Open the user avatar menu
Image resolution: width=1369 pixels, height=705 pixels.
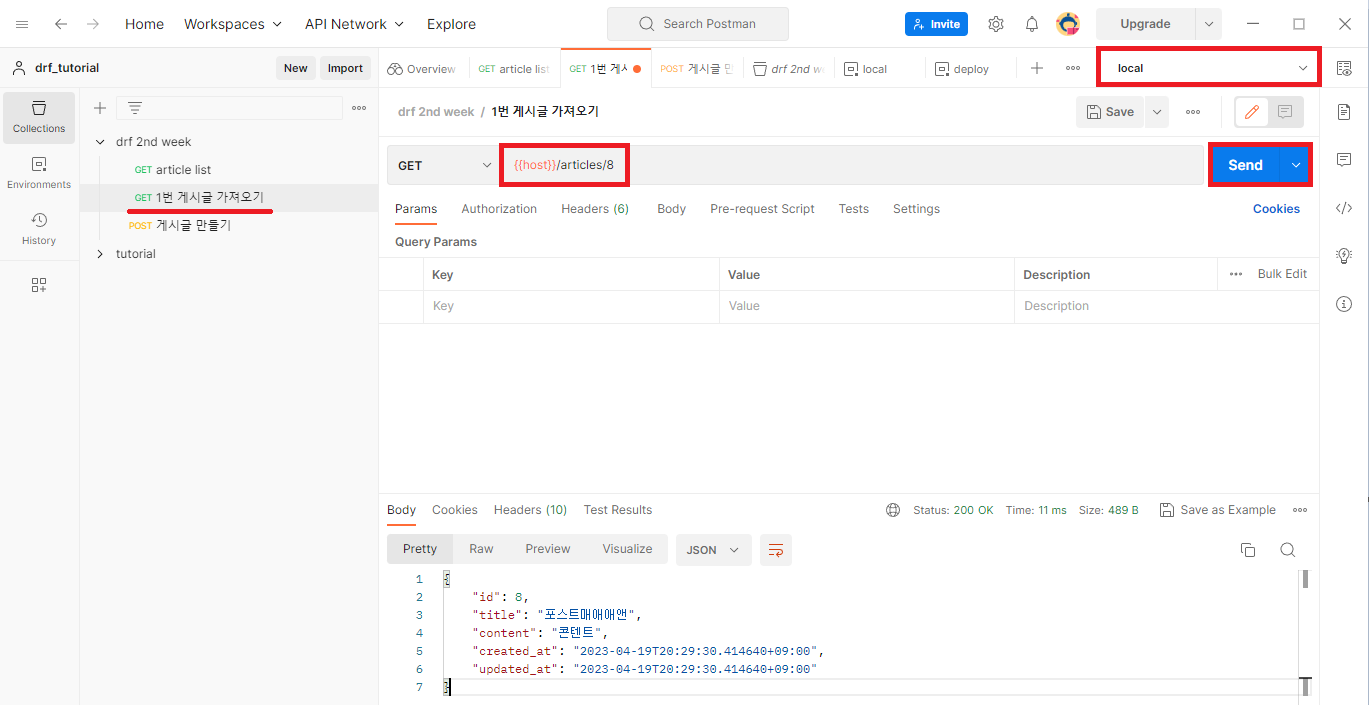coord(1068,24)
